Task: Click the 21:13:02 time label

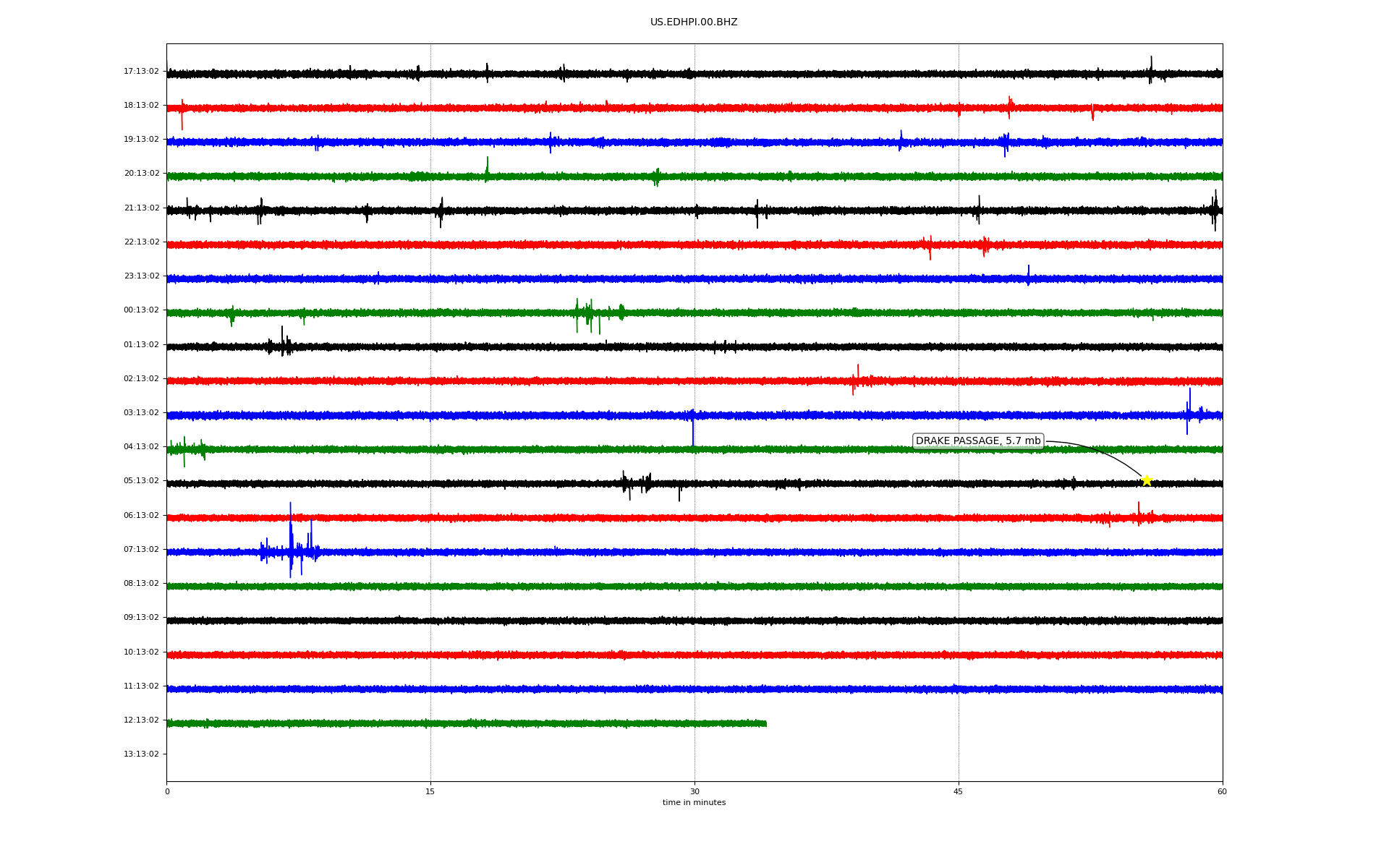Action: (x=141, y=208)
